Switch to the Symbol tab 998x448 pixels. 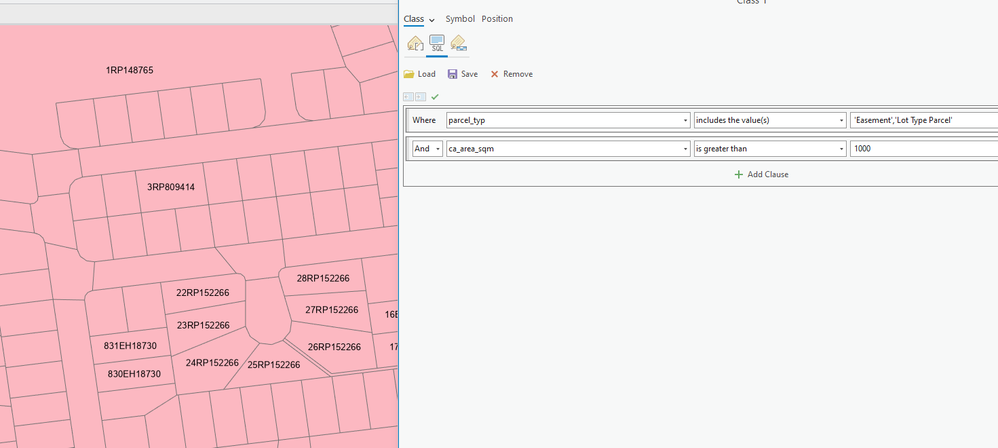pyautogui.click(x=460, y=19)
